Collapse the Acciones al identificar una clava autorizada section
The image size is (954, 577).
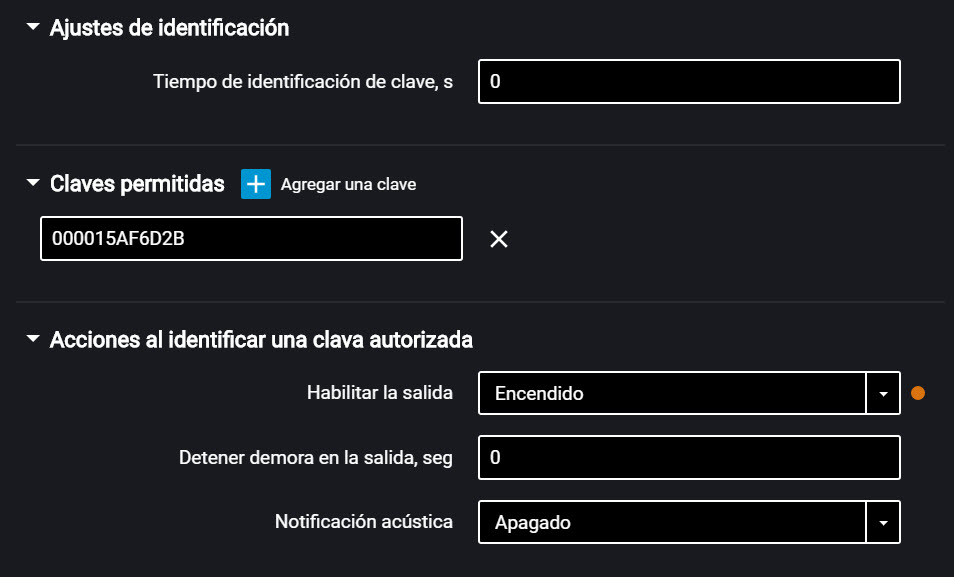(x=34, y=340)
